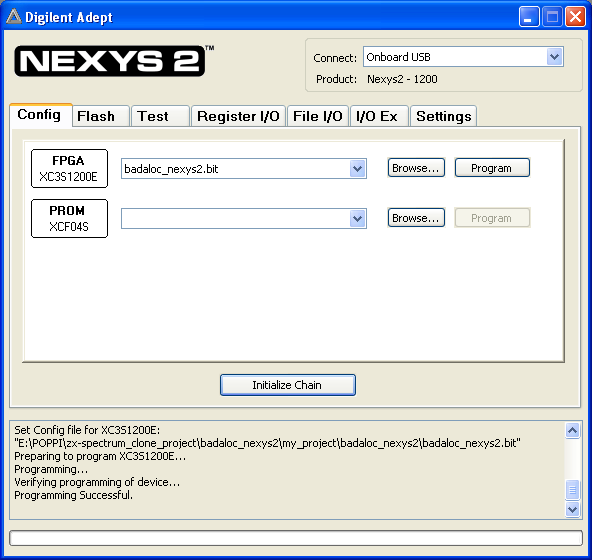This screenshot has width=592, height=560.
Task: Click the 'Nexys2 - 1200' product text
Action: 402,79
